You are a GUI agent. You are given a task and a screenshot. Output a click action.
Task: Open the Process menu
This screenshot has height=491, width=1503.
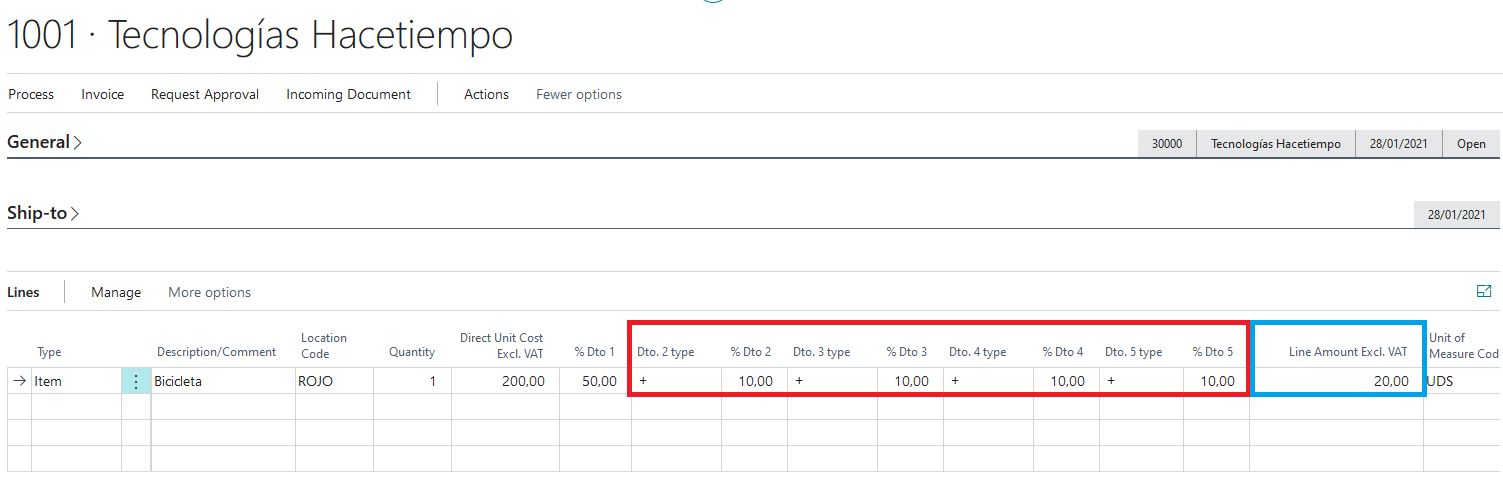pos(31,94)
